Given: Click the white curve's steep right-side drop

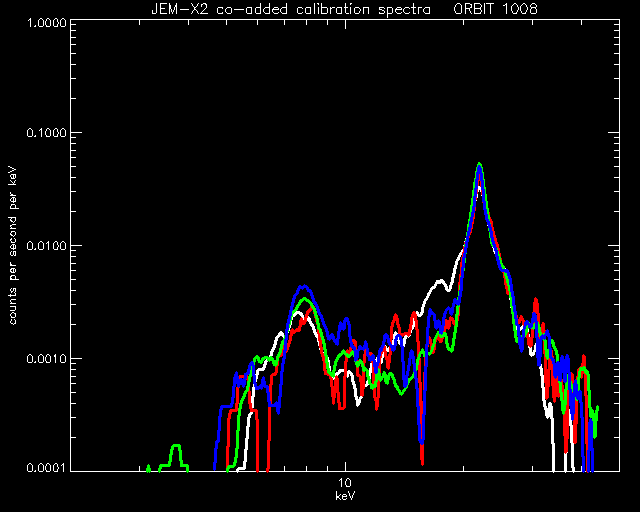Looking at the screenshot, I should [553, 437].
